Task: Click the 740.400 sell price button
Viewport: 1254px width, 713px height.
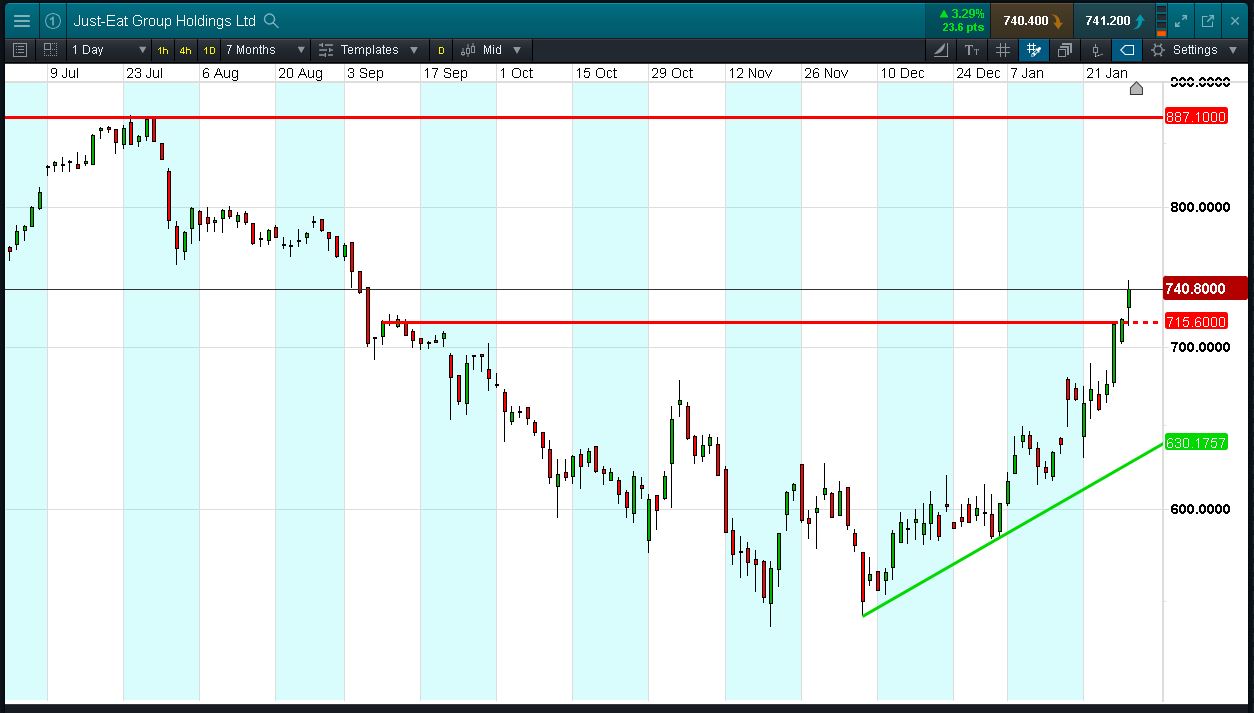Action: click(x=1031, y=21)
